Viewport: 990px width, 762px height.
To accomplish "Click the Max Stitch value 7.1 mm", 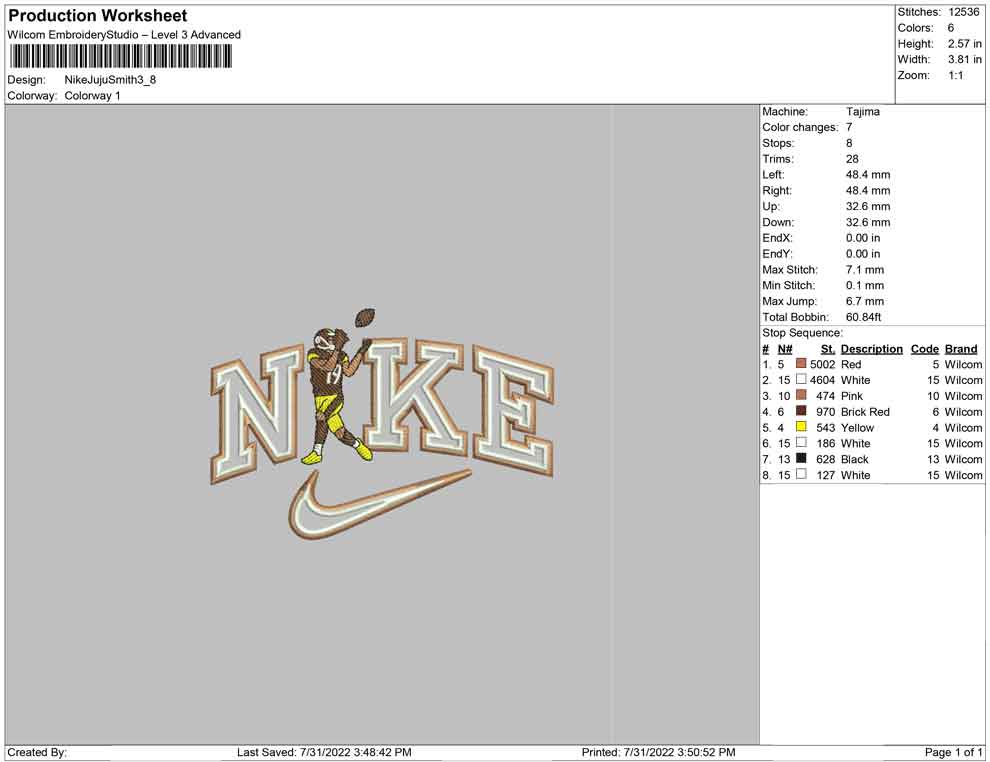I will tap(865, 269).
